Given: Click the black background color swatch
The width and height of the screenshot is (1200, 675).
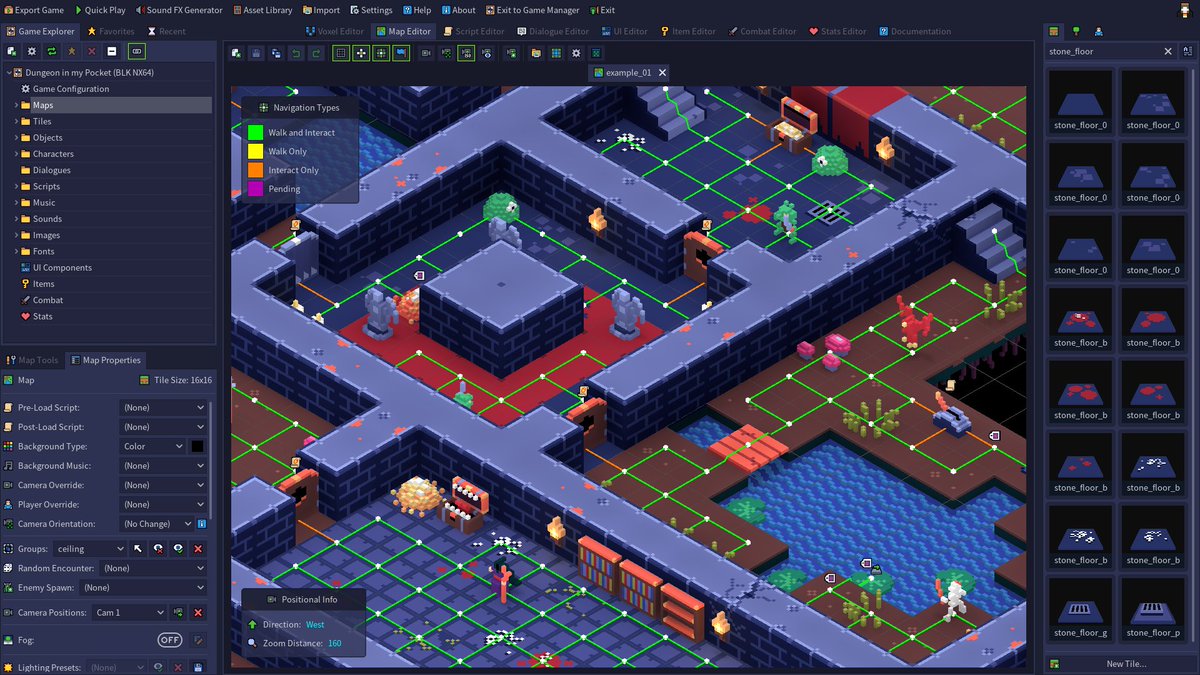Looking at the screenshot, I should [x=198, y=446].
